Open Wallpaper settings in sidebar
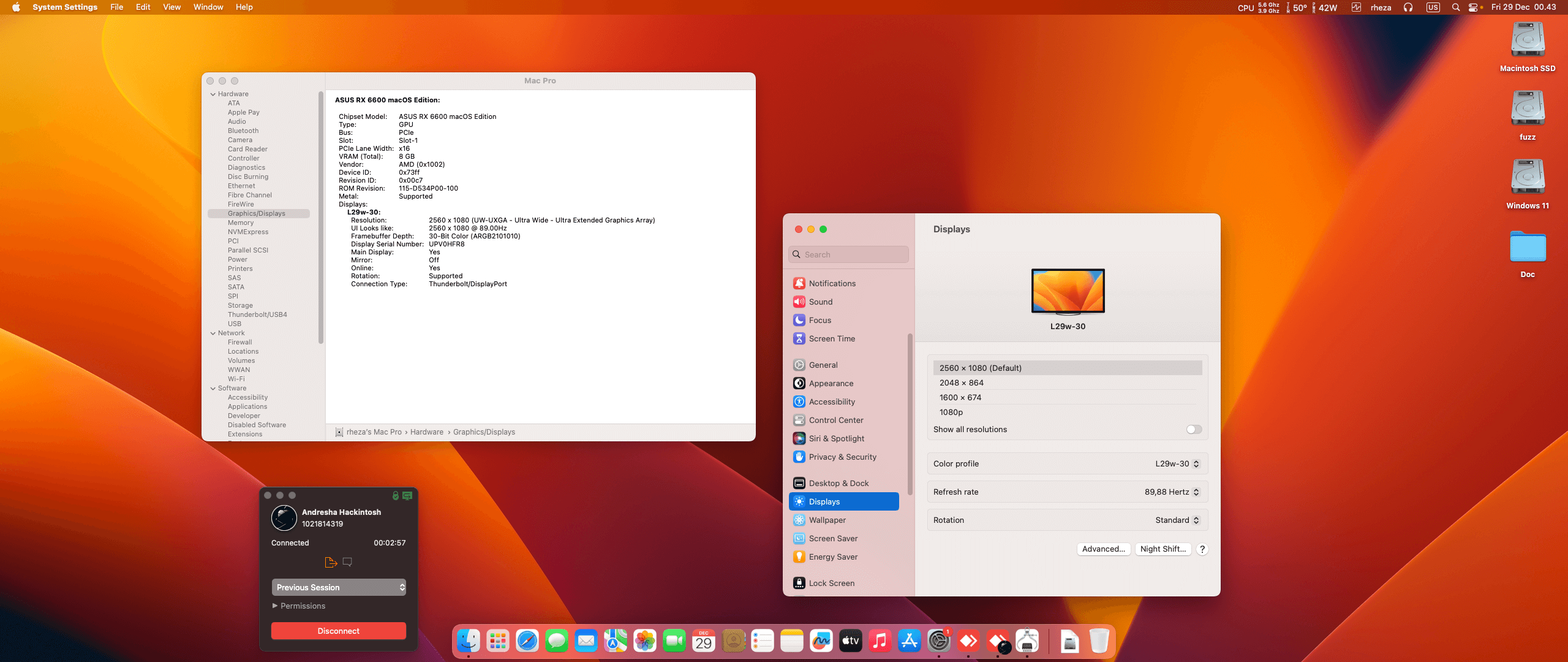This screenshot has height=662, width=1568. coord(827,520)
